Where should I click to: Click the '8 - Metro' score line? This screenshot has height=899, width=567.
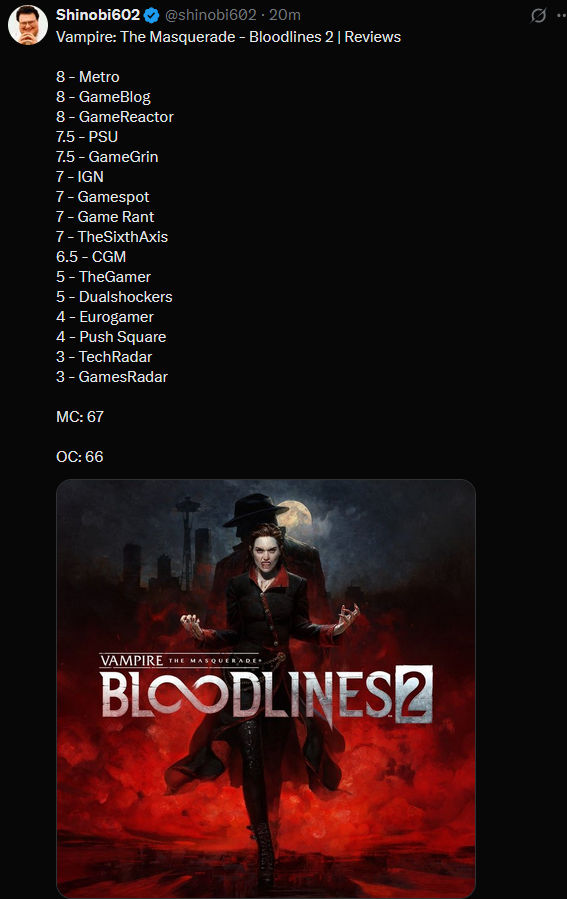[88, 77]
